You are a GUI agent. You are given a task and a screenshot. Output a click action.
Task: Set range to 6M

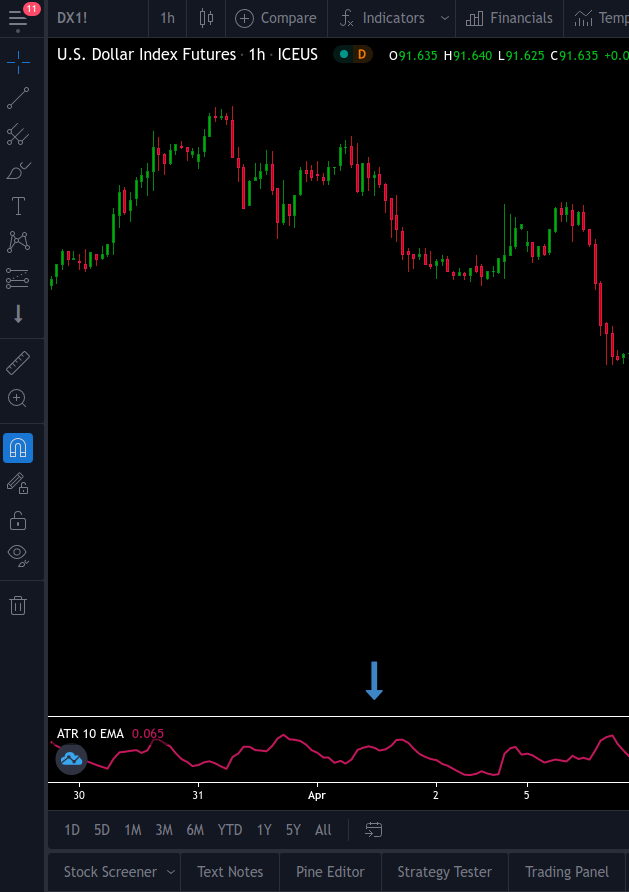click(x=195, y=830)
